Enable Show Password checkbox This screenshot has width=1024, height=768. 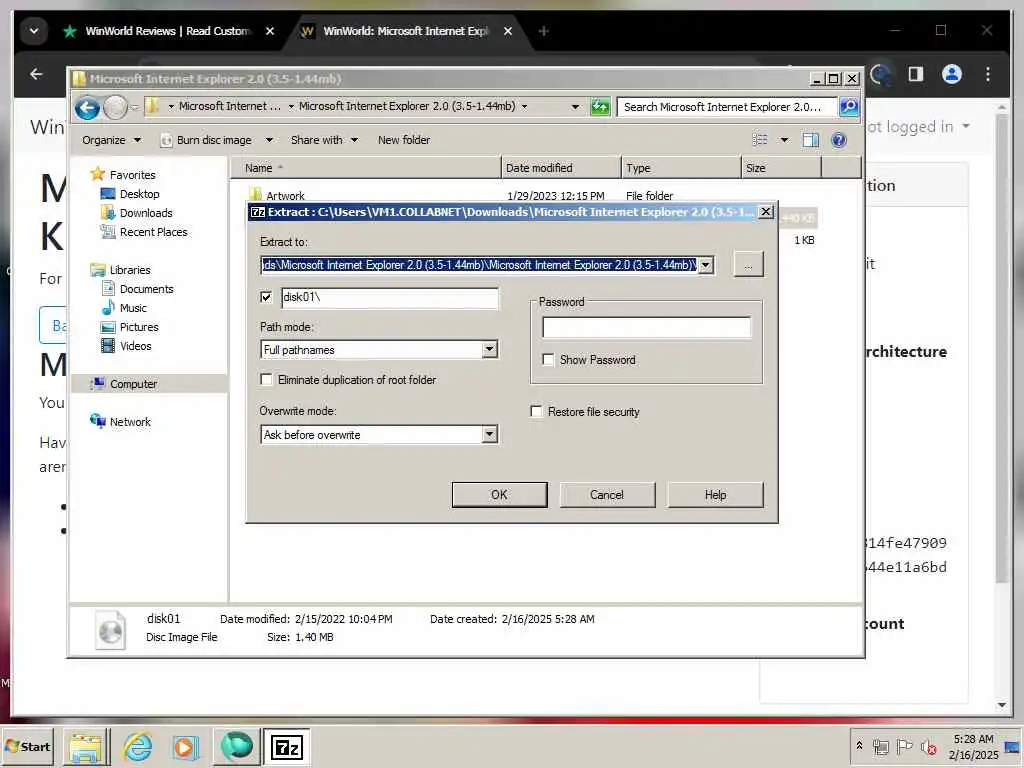[549, 359]
